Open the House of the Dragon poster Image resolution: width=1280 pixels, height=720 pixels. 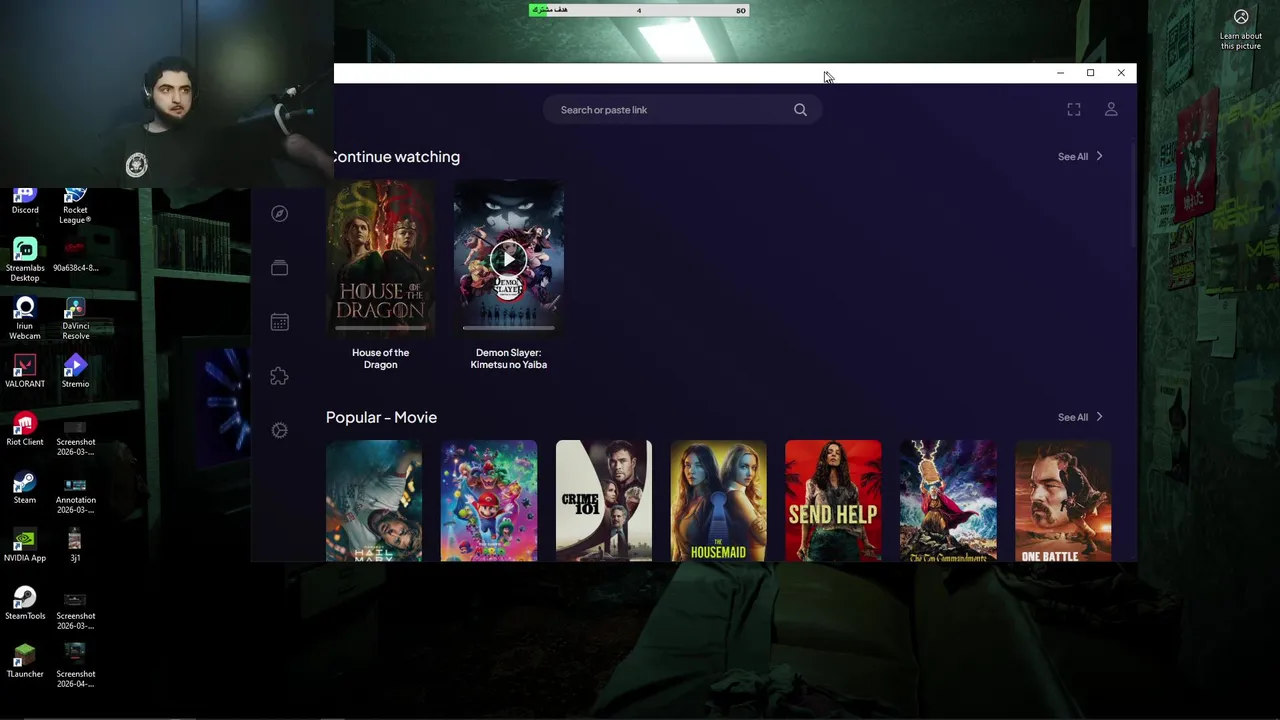click(381, 259)
